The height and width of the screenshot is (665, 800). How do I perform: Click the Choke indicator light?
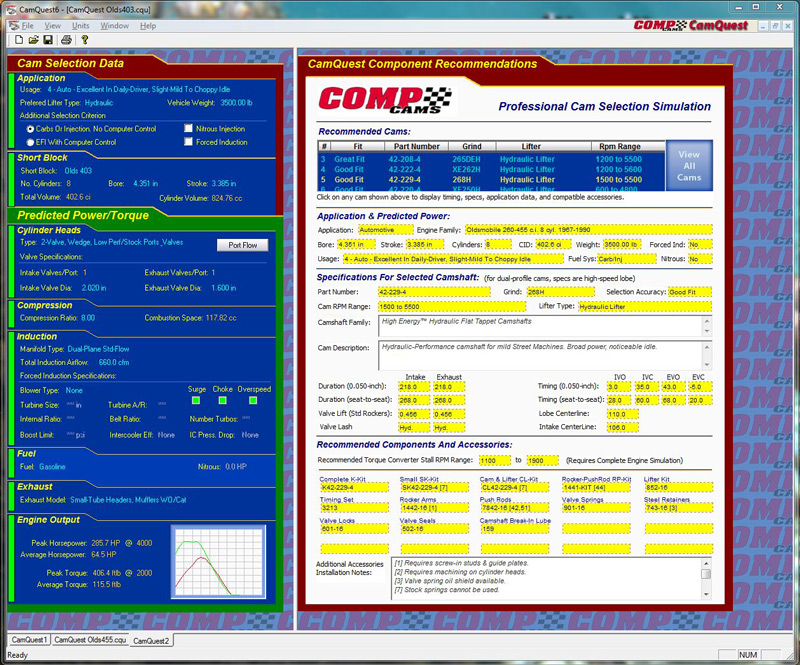(222, 401)
